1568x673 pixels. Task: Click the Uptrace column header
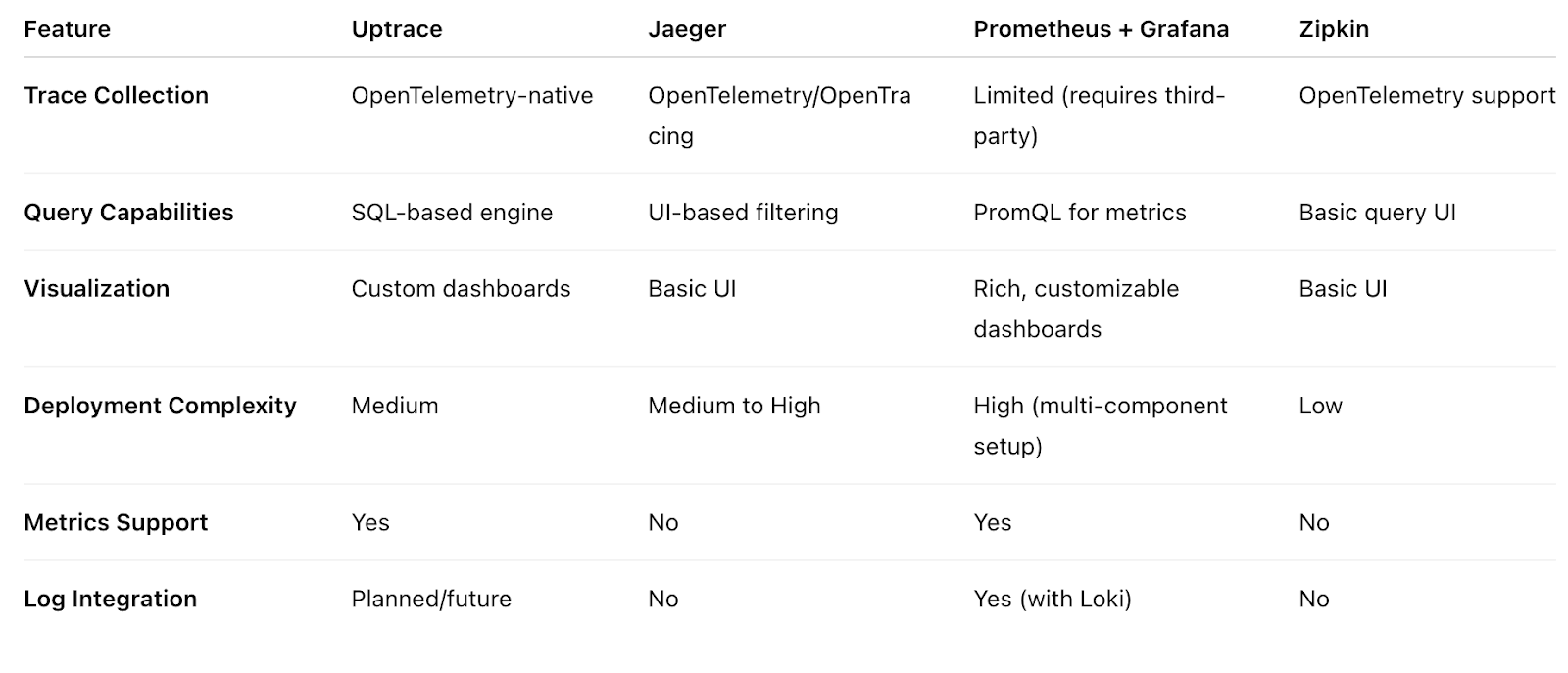click(x=397, y=29)
